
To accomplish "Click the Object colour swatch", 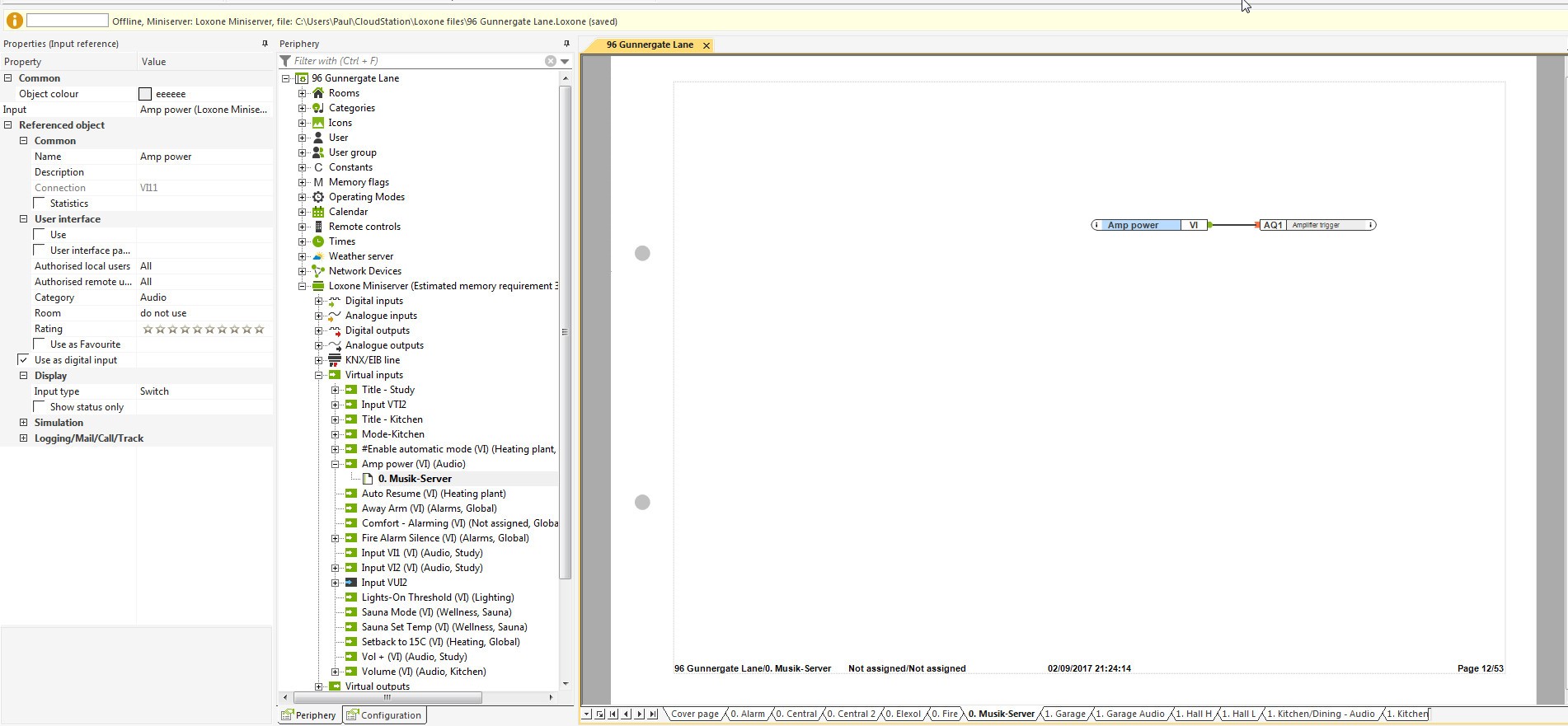I will tap(145, 94).
